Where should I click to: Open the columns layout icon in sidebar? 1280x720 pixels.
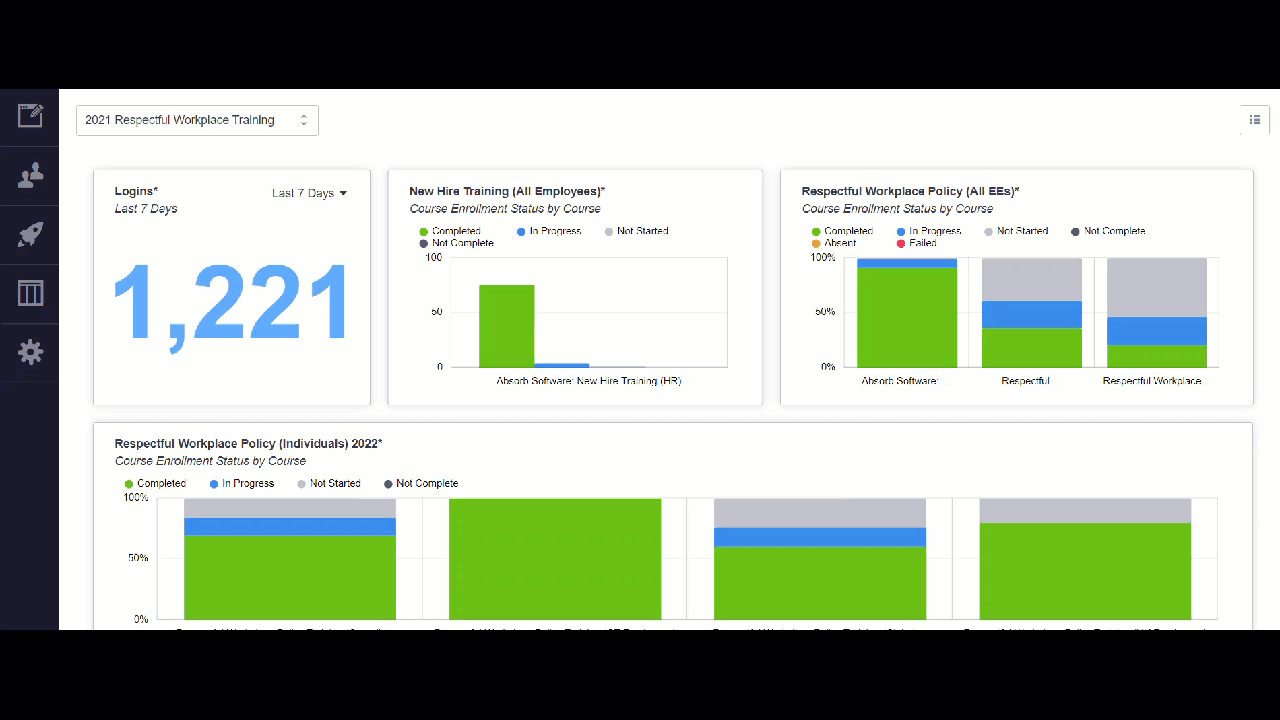pos(30,293)
